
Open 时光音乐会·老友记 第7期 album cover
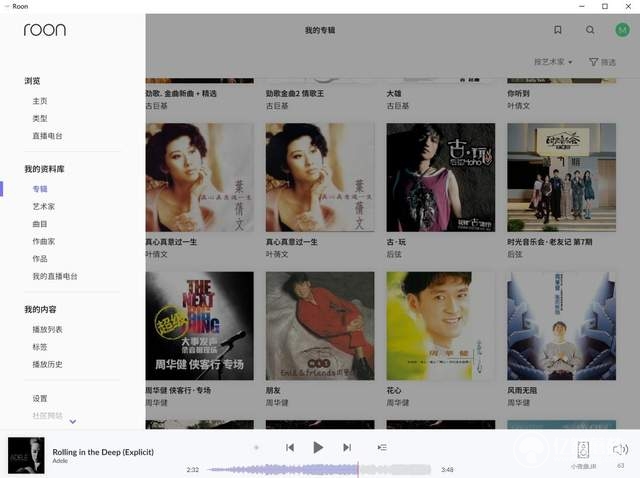[x=562, y=178]
